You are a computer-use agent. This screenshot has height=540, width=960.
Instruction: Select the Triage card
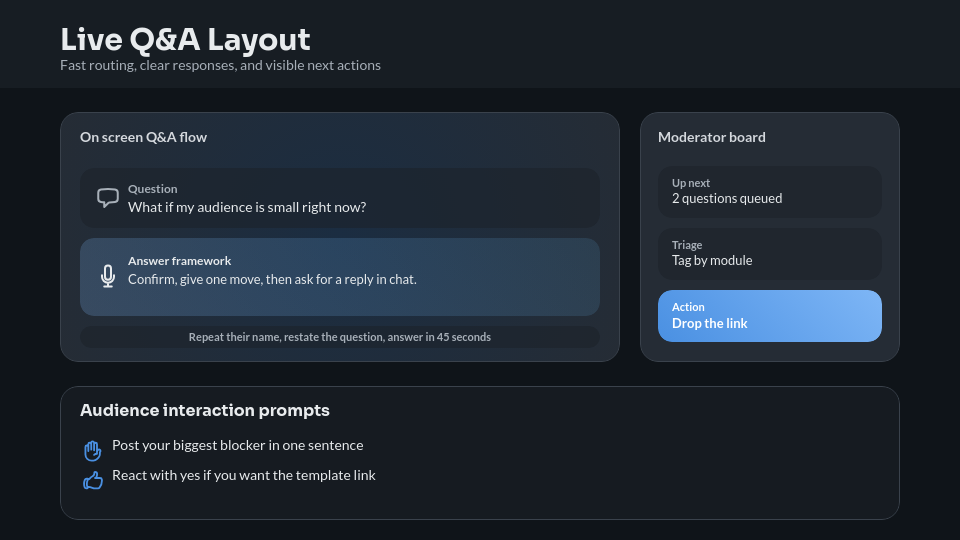(x=769, y=254)
